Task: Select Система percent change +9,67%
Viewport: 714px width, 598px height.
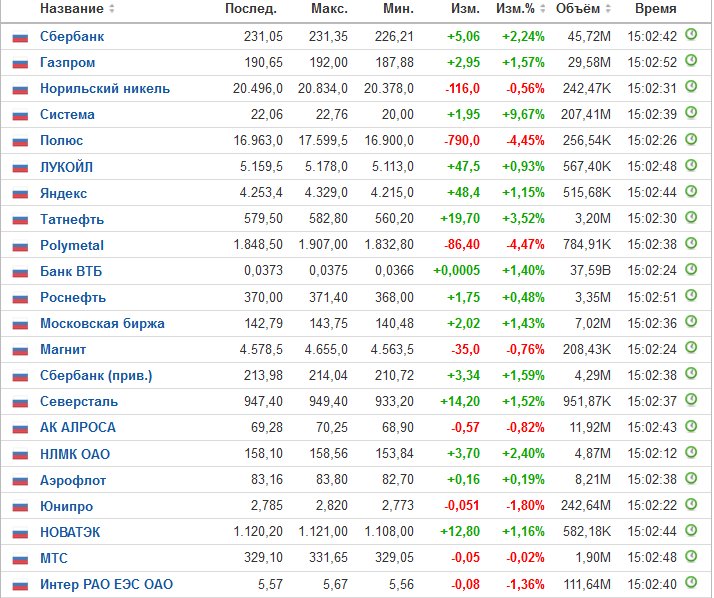Action: pos(523,114)
